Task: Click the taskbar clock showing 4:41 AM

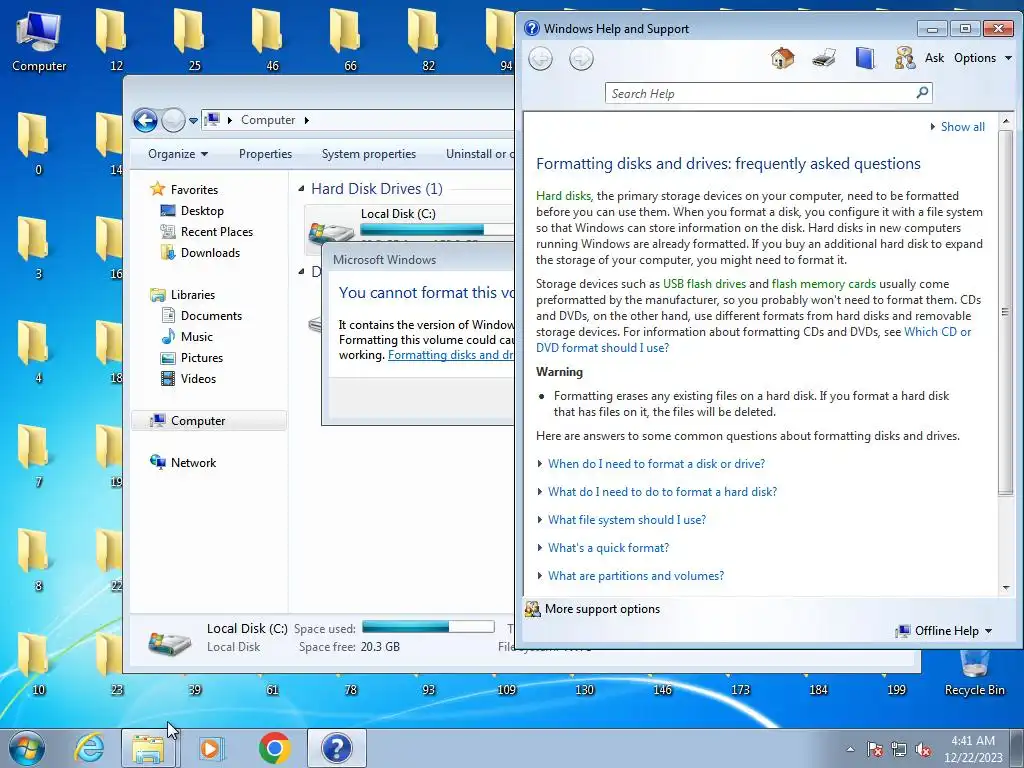Action: pos(973,748)
